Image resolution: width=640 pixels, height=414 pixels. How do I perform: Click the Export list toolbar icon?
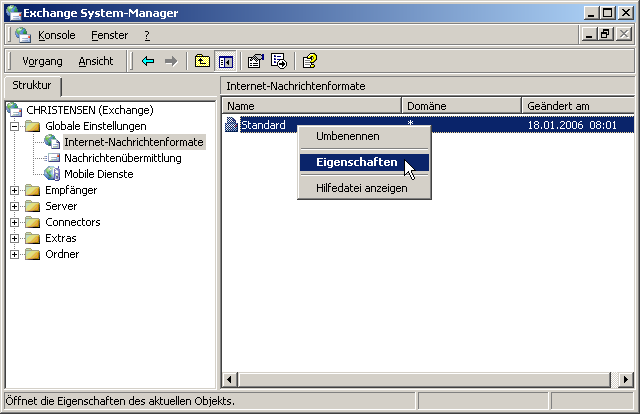(279, 61)
